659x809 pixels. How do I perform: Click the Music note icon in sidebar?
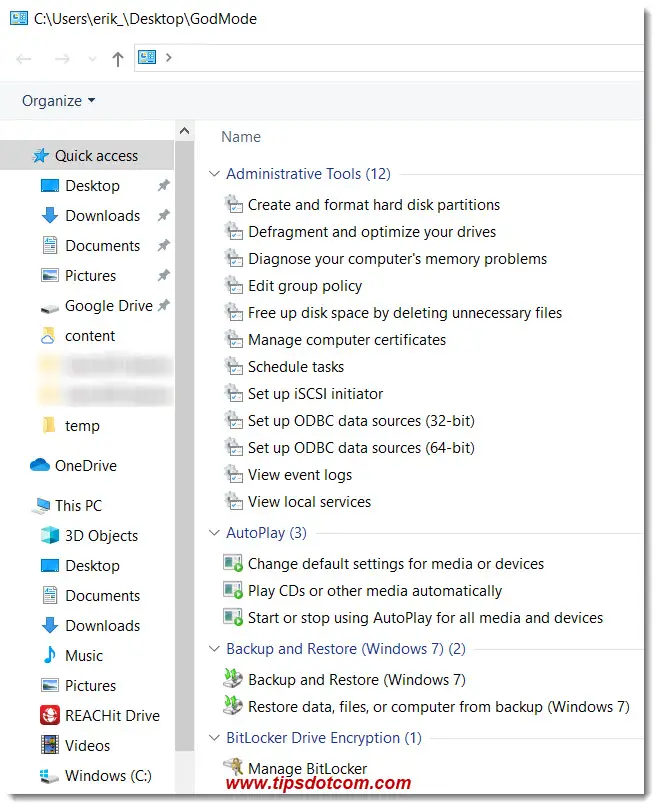49,655
